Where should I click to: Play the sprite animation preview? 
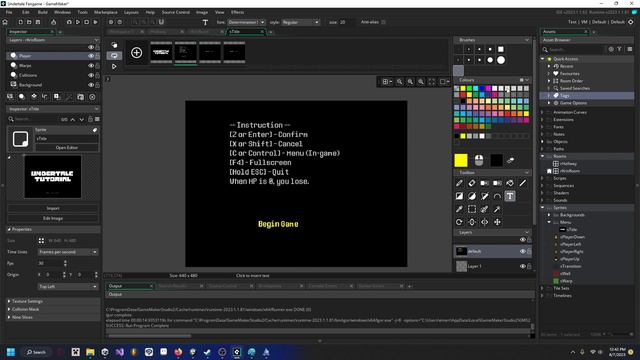pyautogui.click(x=114, y=66)
